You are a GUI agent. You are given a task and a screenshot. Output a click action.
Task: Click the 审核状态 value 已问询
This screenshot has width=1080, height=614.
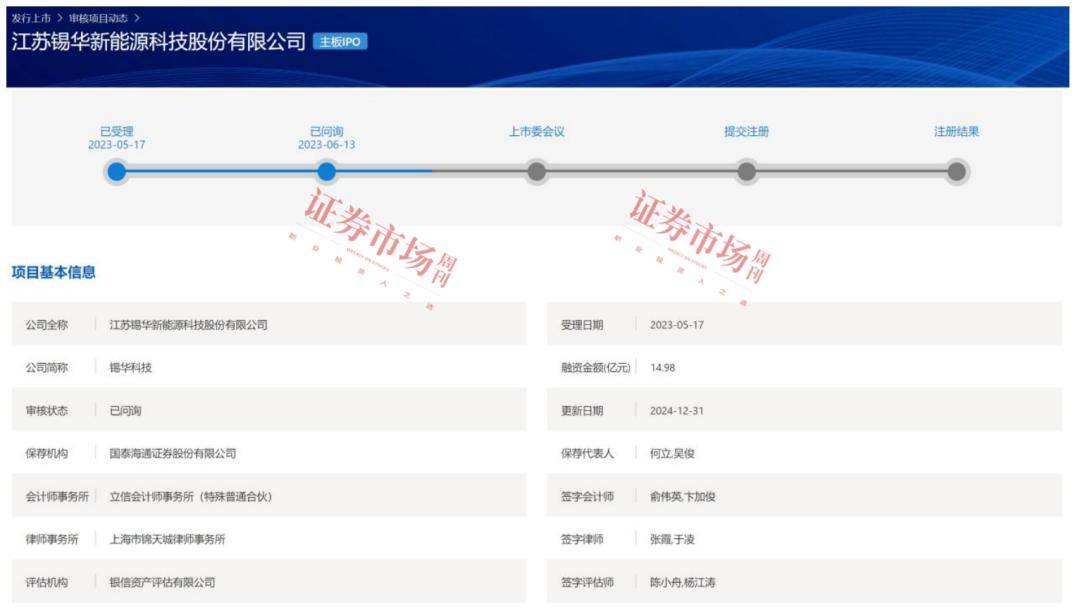coord(125,411)
